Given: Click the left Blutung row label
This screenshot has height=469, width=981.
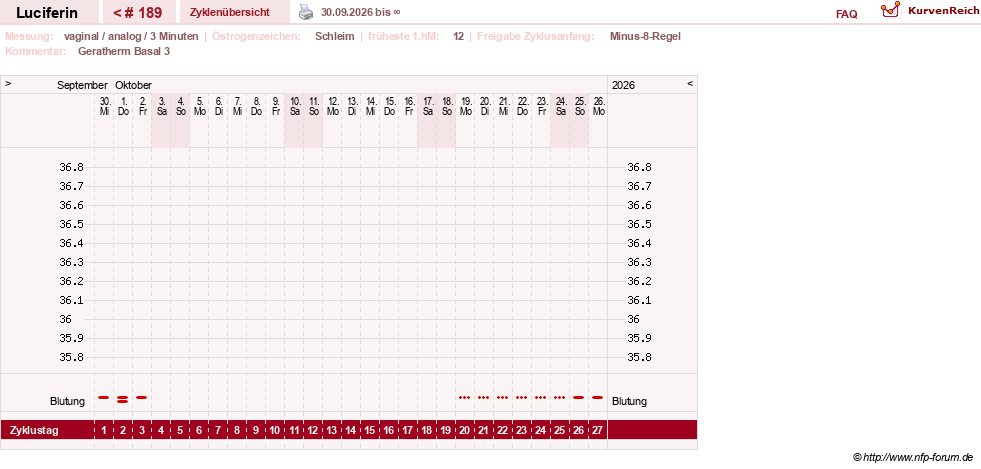Looking at the screenshot, I should [68, 401].
